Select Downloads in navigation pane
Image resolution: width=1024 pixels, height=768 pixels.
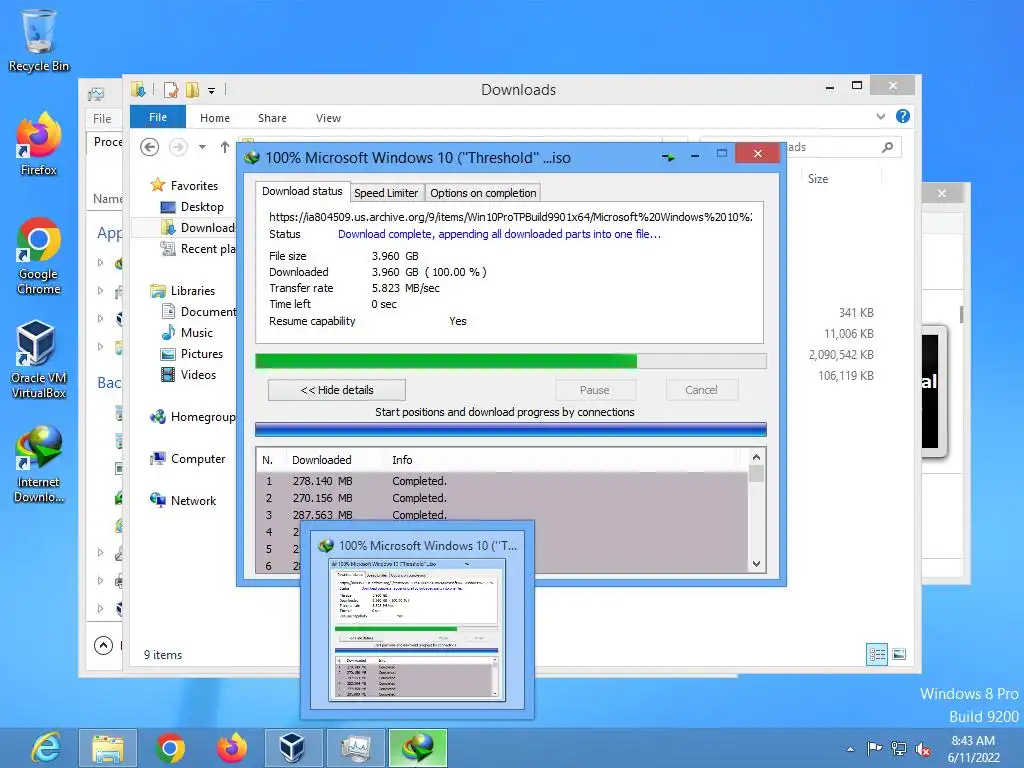click(x=198, y=228)
